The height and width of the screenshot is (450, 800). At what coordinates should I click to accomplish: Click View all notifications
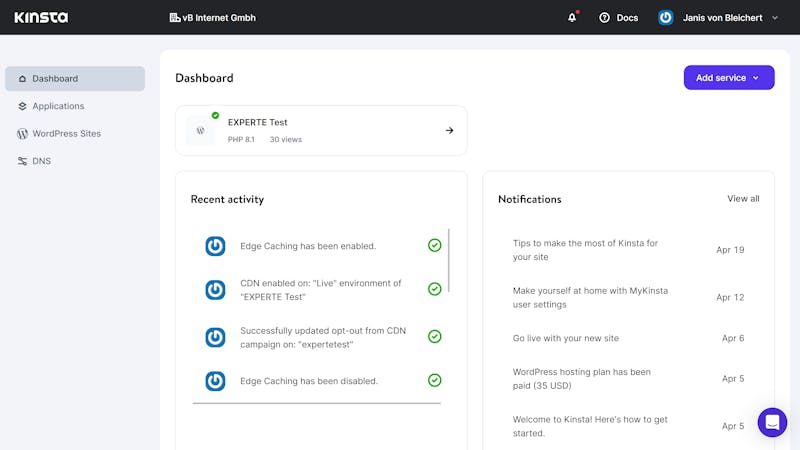[x=743, y=198]
